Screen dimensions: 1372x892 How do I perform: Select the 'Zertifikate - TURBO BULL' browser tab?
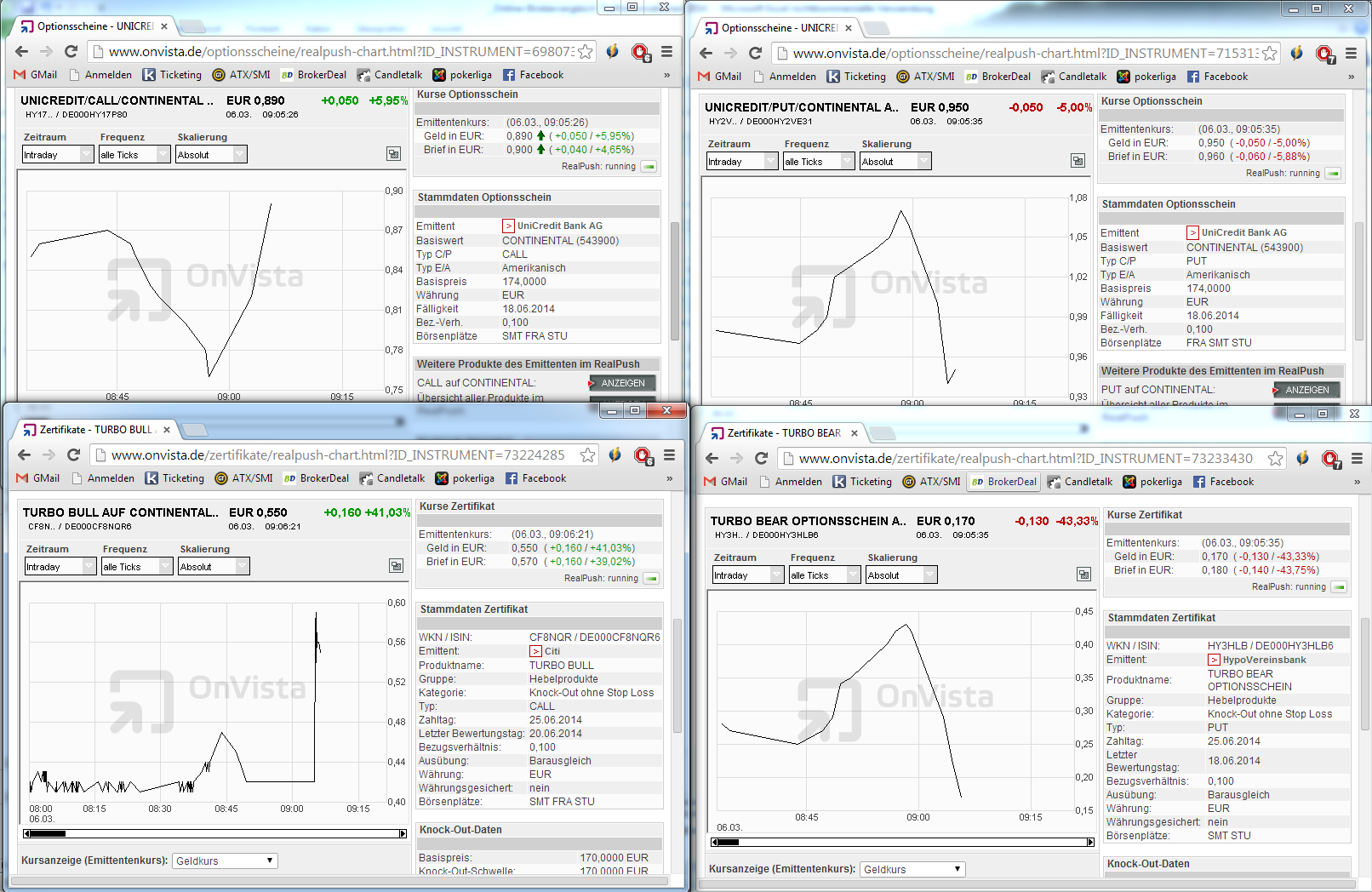pyautogui.click(x=95, y=430)
